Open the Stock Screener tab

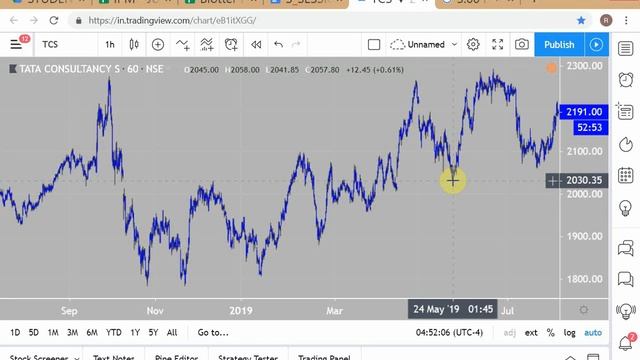(39, 357)
